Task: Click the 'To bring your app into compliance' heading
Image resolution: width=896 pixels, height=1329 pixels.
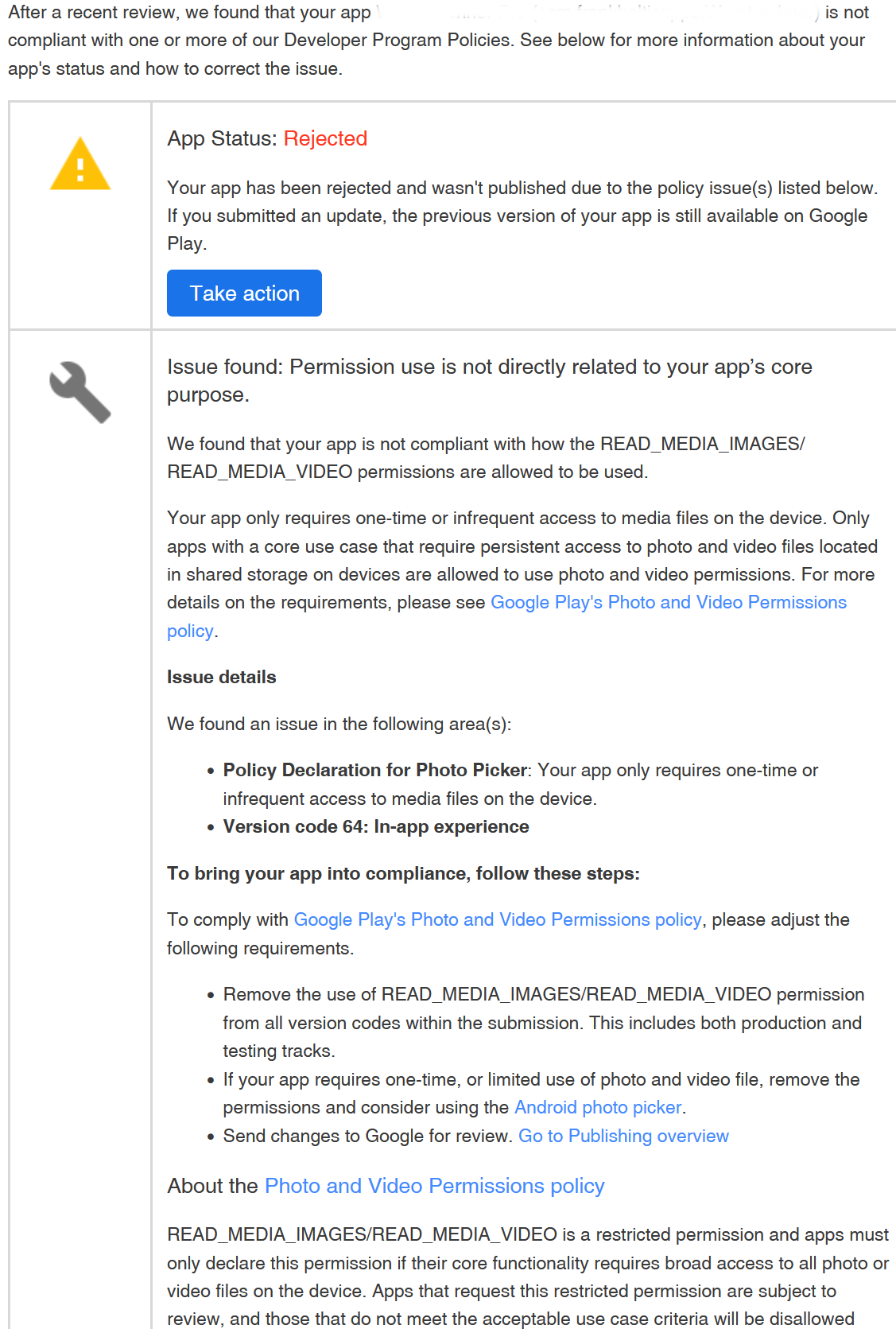Action: (402, 873)
